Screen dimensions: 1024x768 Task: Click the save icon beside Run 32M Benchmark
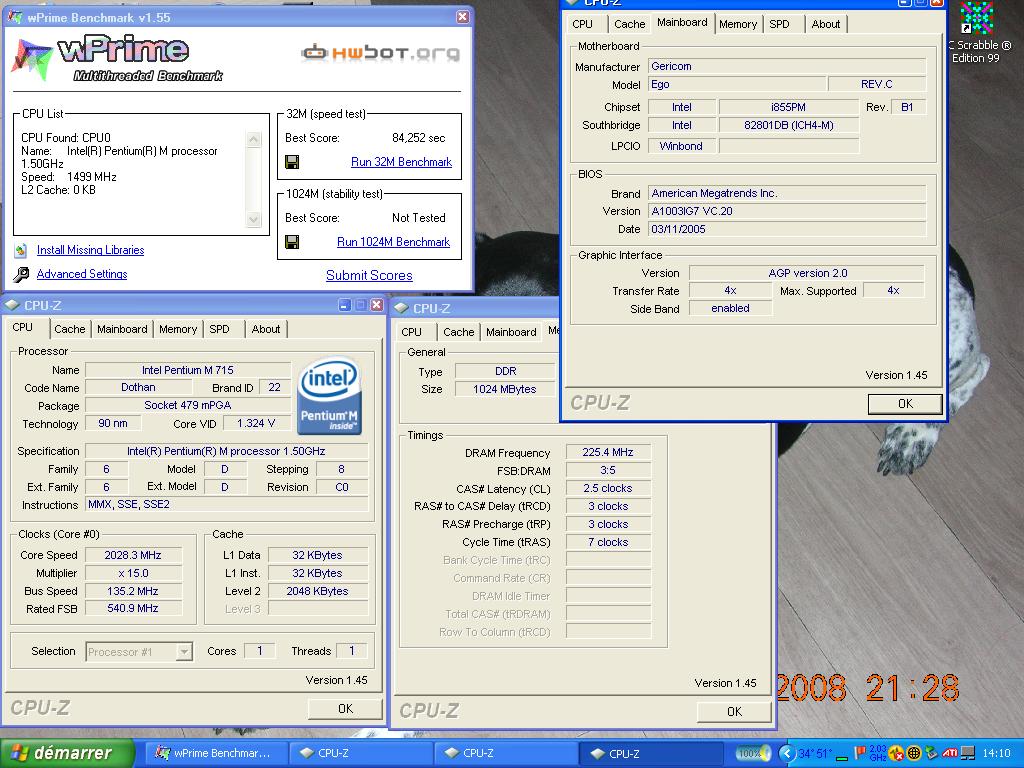click(292, 162)
